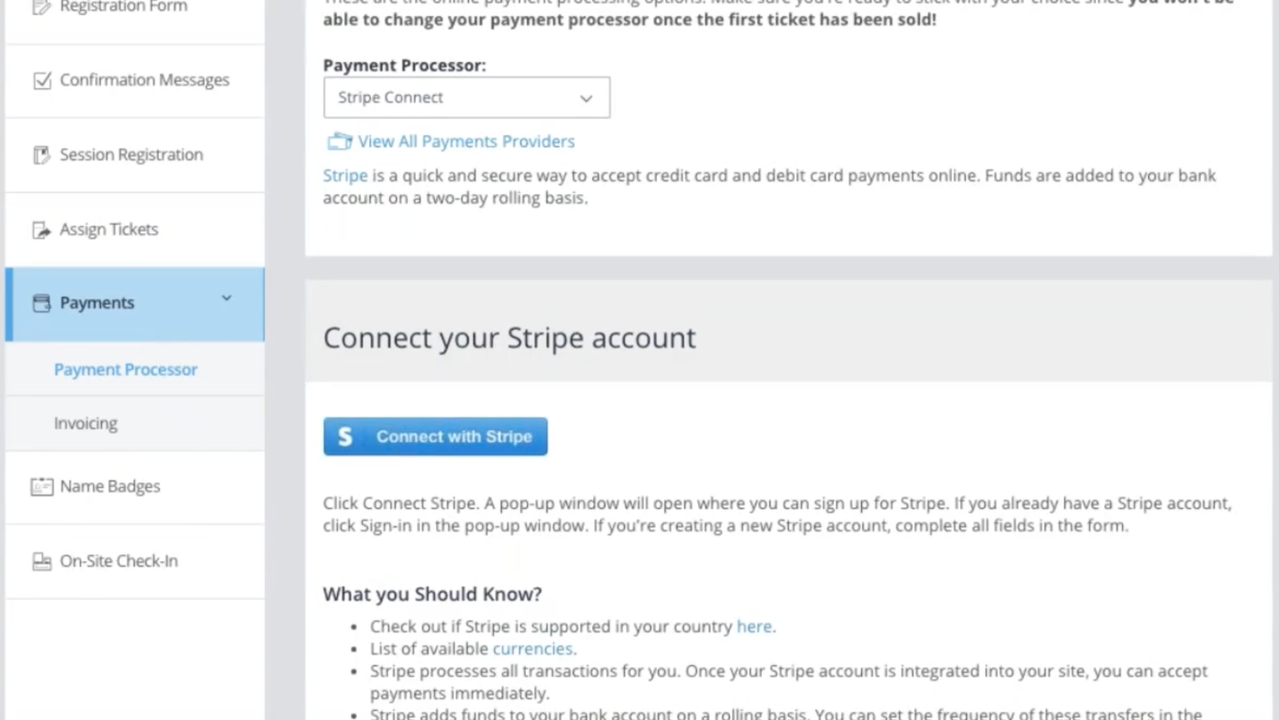Click the 'here' country support link
This screenshot has height=720, width=1279.
(753, 626)
